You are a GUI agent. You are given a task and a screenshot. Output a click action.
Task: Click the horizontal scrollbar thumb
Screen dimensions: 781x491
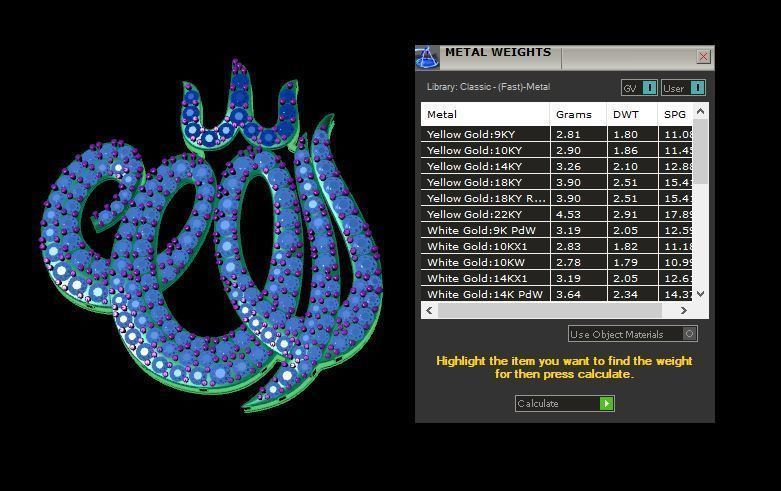549,310
